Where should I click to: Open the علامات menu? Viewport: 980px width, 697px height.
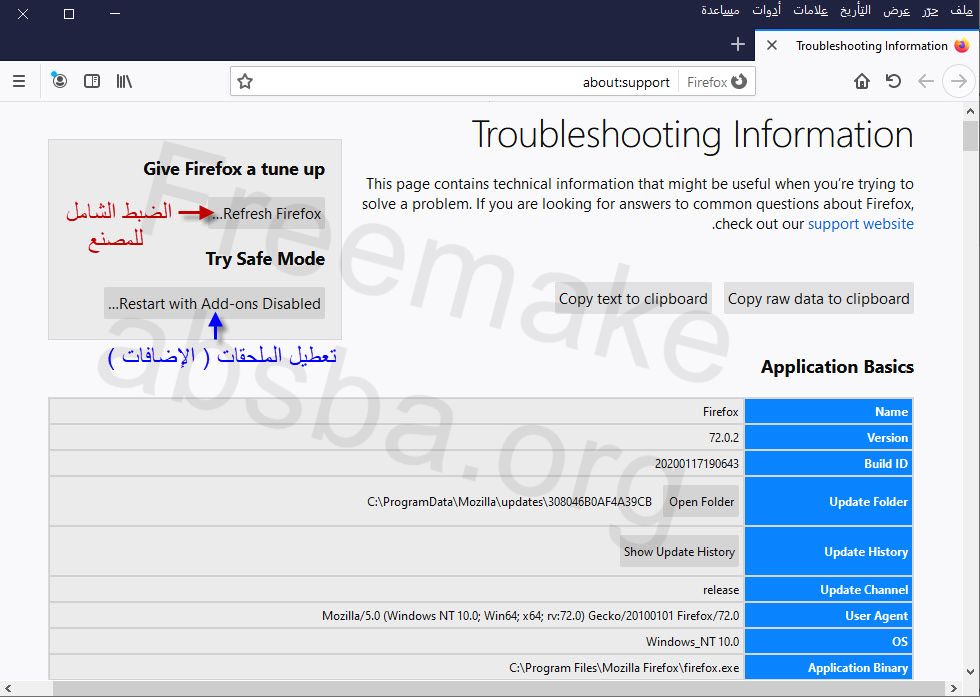(811, 11)
